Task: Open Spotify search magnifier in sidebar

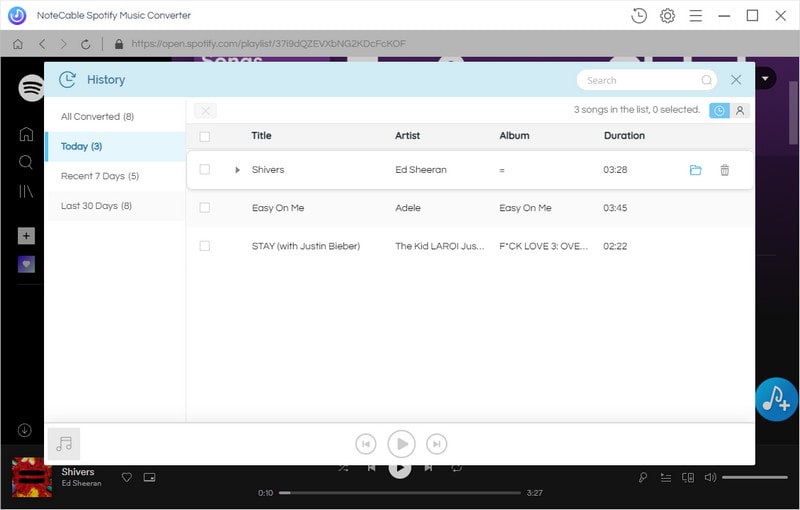Action: click(26, 163)
